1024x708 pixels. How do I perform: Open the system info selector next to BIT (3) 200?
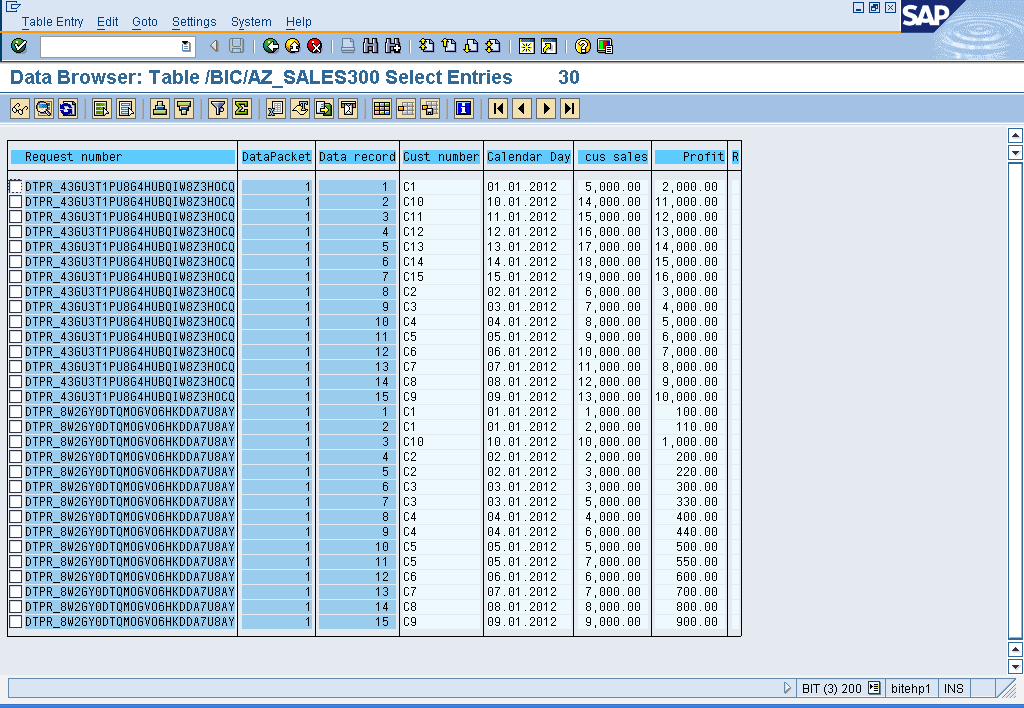click(x=874, y=688)
